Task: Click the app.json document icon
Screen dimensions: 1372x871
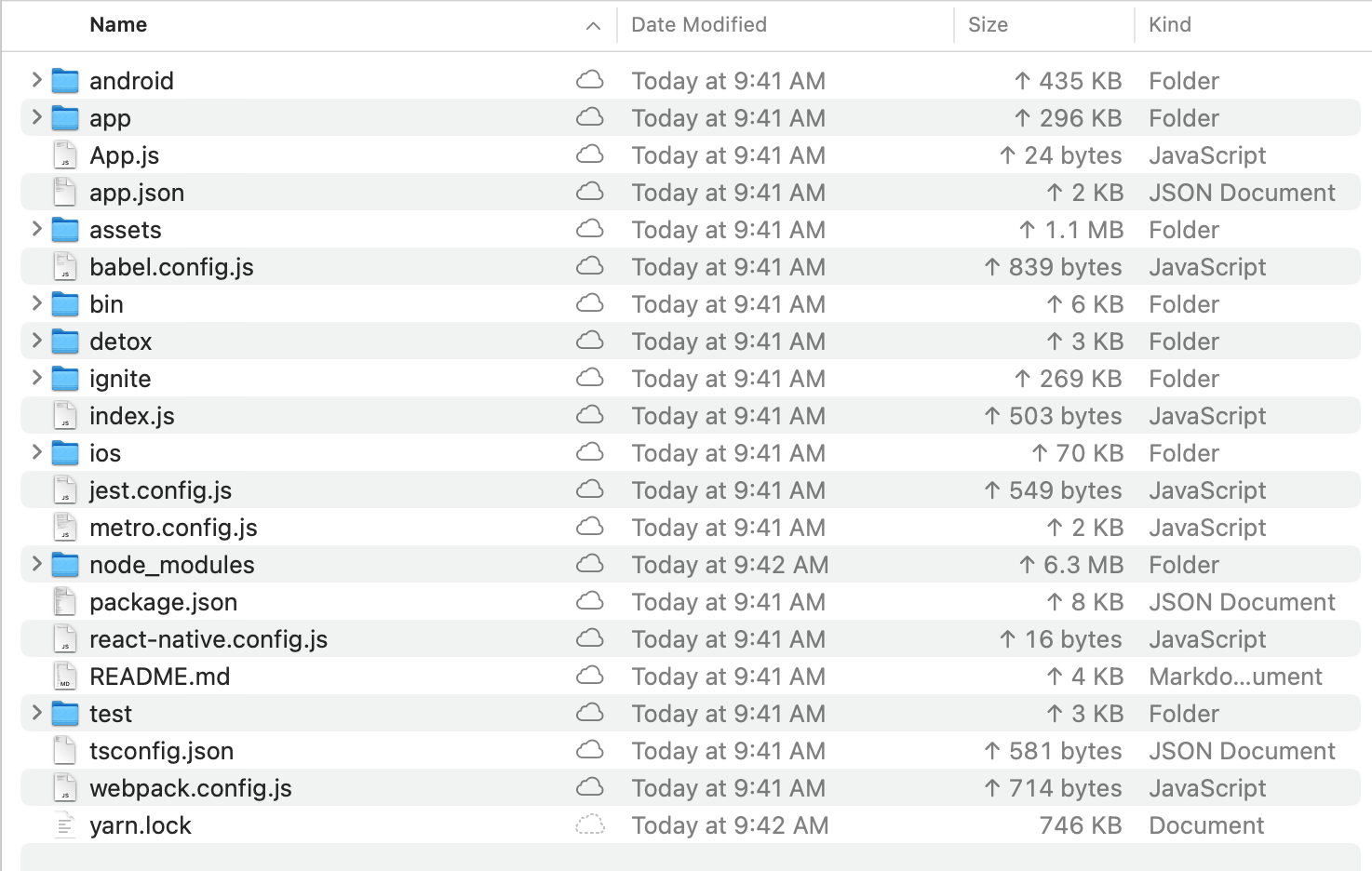Action: [x=65, y=193]
